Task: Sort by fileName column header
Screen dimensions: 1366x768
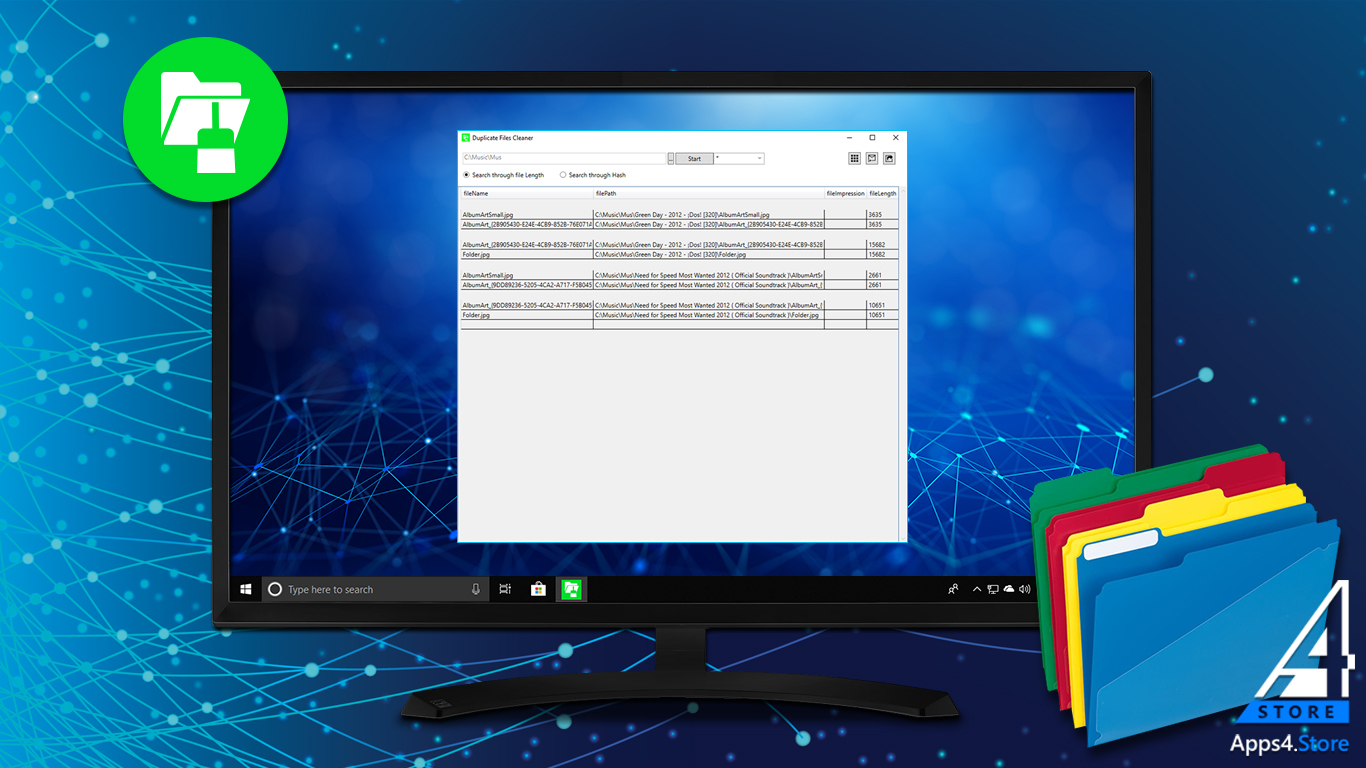Action: pyautogui.click(x=526, y=193)
